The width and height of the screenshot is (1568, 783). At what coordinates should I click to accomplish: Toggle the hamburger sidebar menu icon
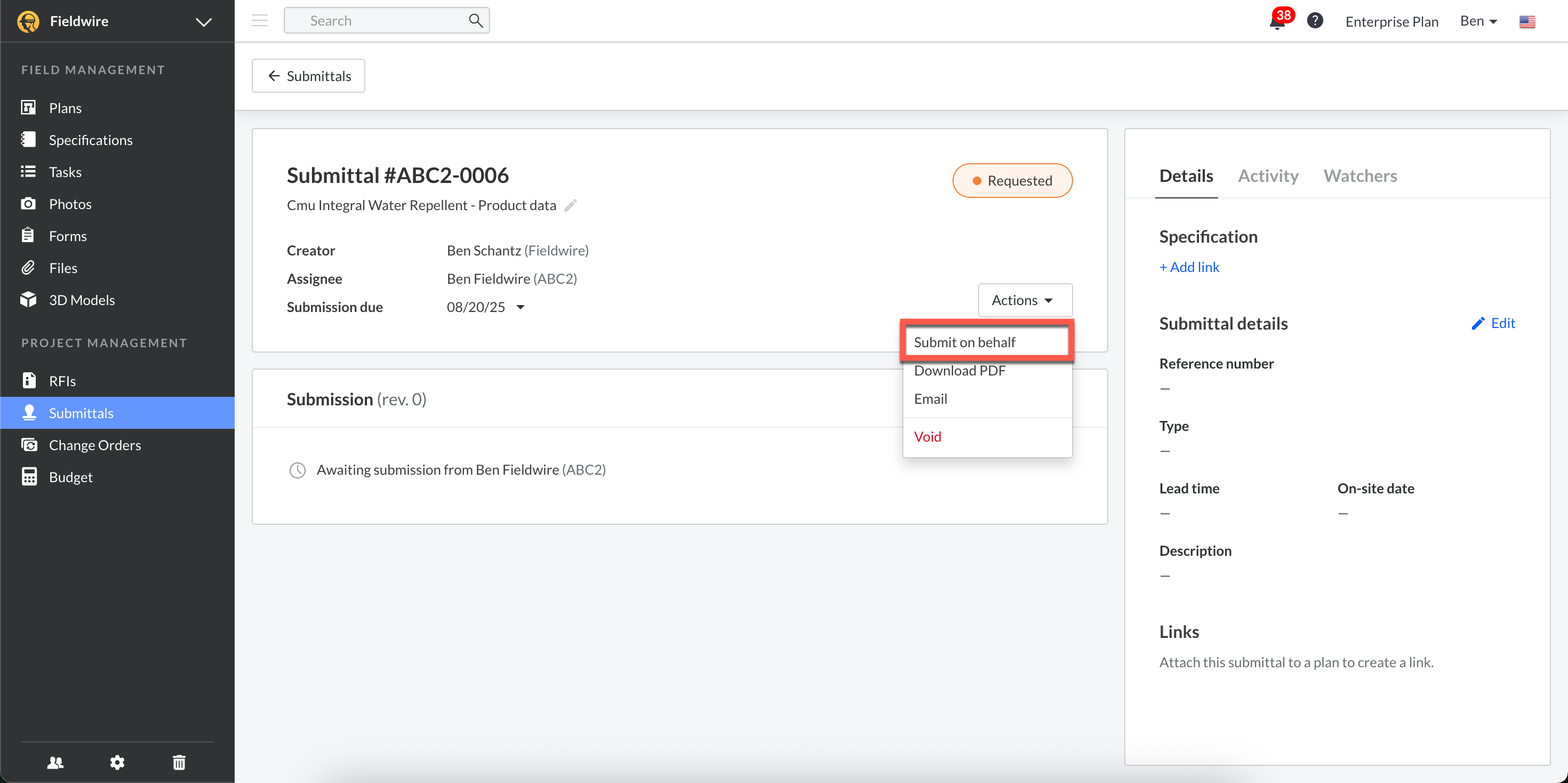tap(260, 21)
